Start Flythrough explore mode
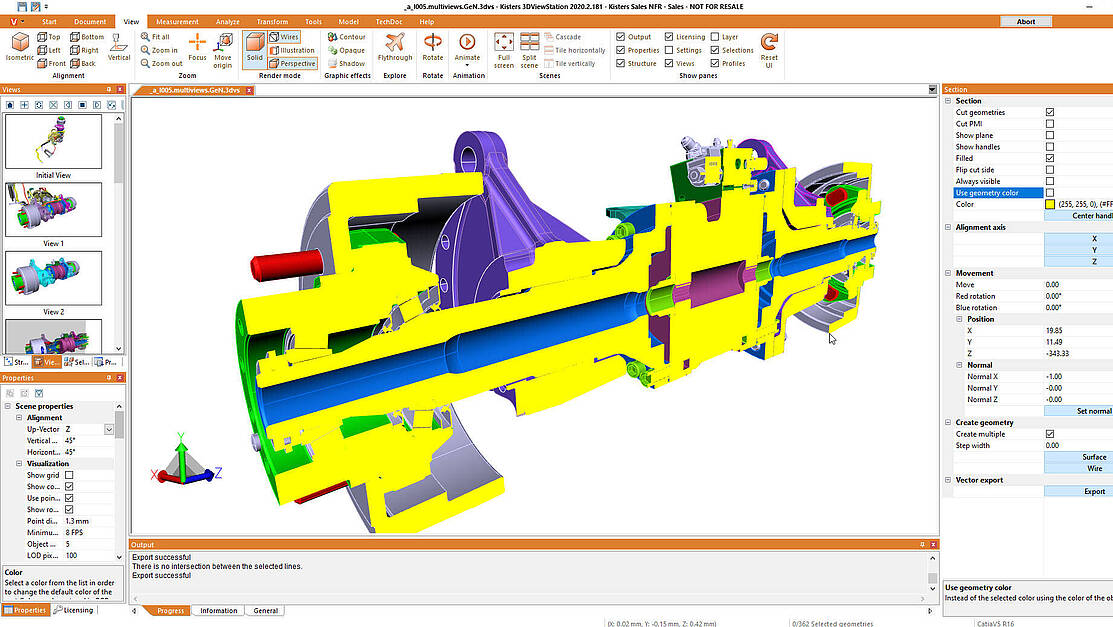Viewport: 1113px width, 627px height. pyautogui.click(x=395, y=48)
